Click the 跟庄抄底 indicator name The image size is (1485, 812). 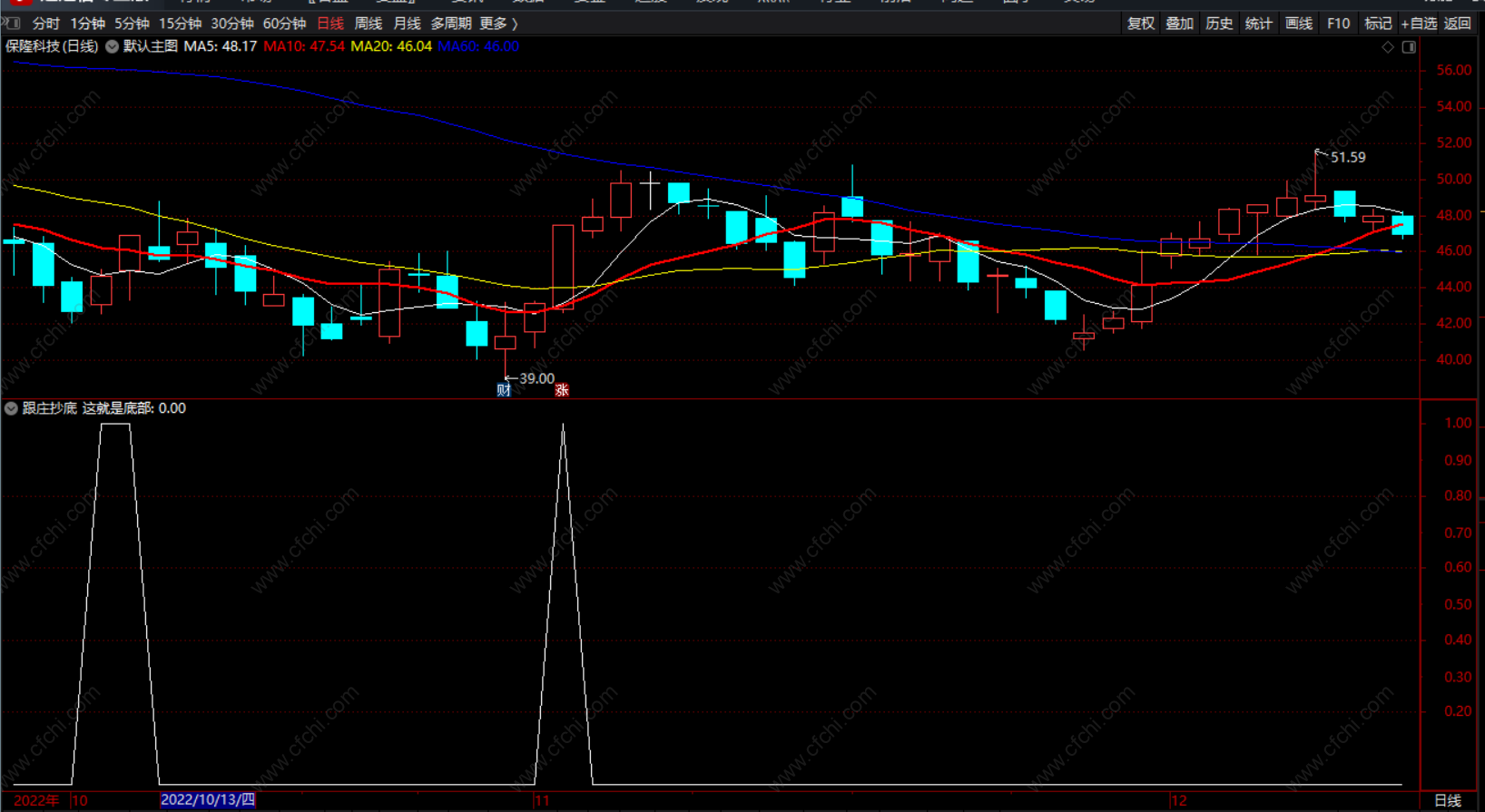point(50,408)
